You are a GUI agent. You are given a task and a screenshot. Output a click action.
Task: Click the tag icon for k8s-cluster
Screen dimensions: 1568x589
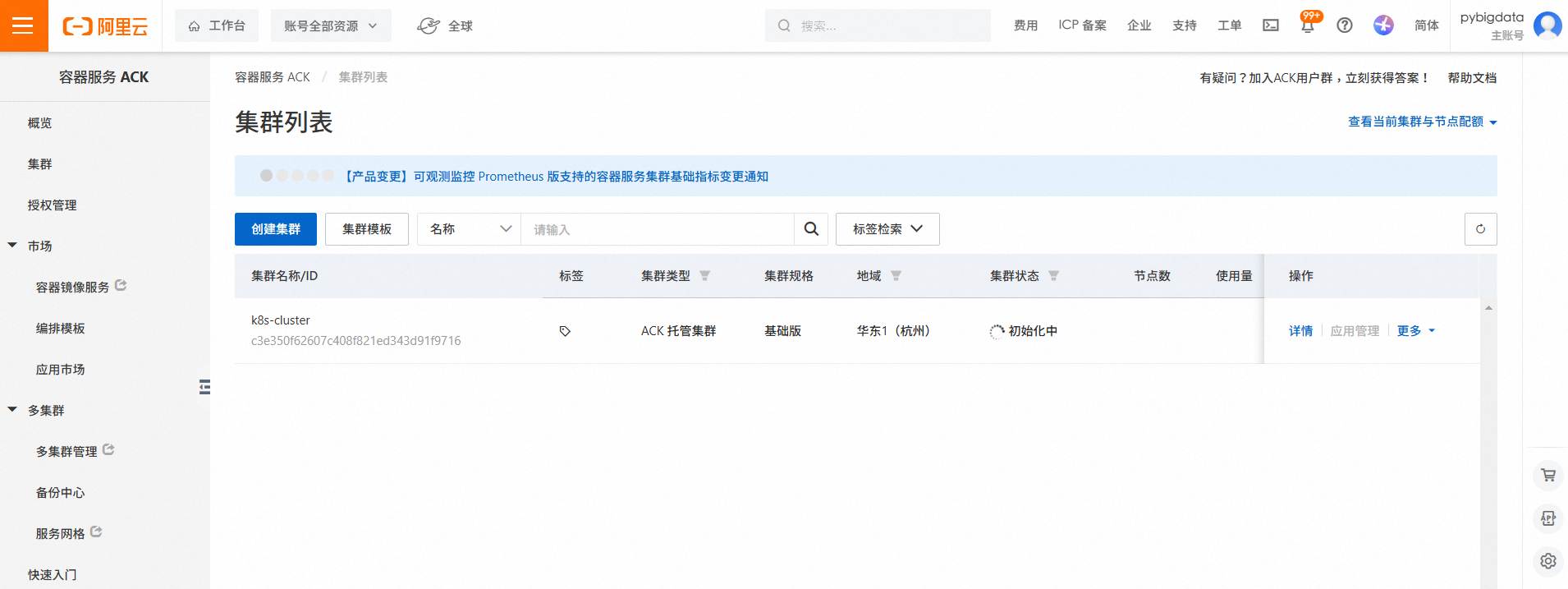(x=565, y=331)
